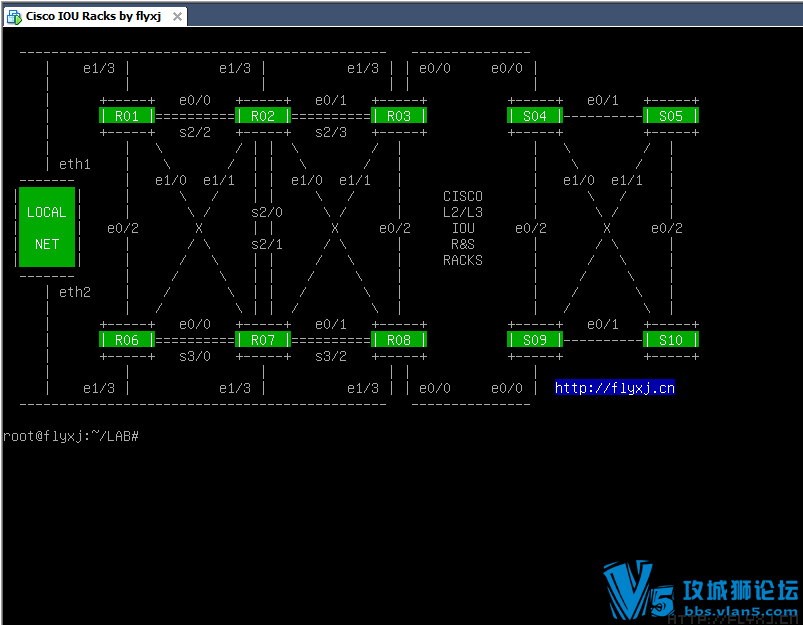Click switch node S10
Viewport: 803px width, 625px height.
pyautogui.click(x=671, y=340)
